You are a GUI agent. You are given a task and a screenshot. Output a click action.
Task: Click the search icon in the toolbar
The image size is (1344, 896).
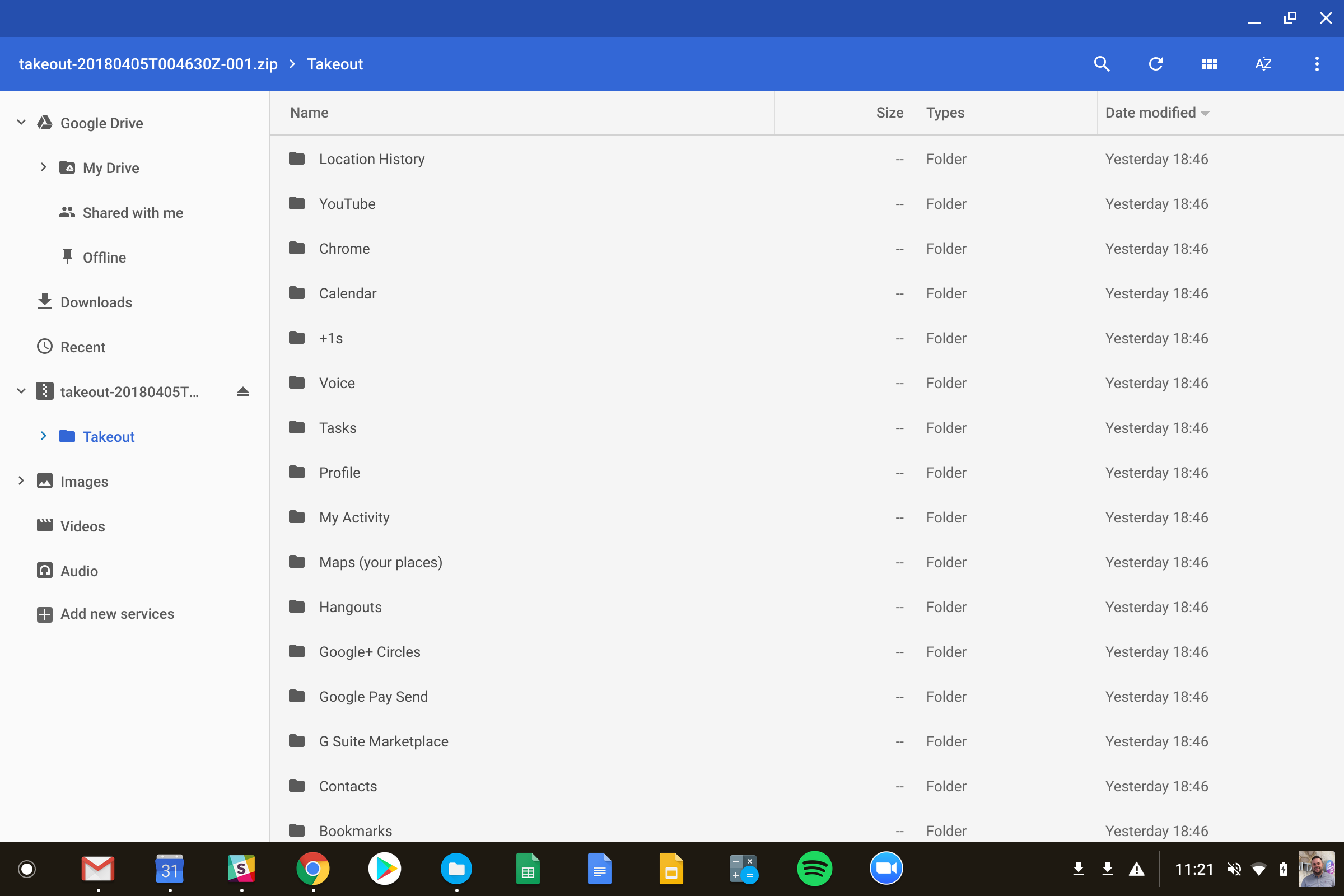1101,64
